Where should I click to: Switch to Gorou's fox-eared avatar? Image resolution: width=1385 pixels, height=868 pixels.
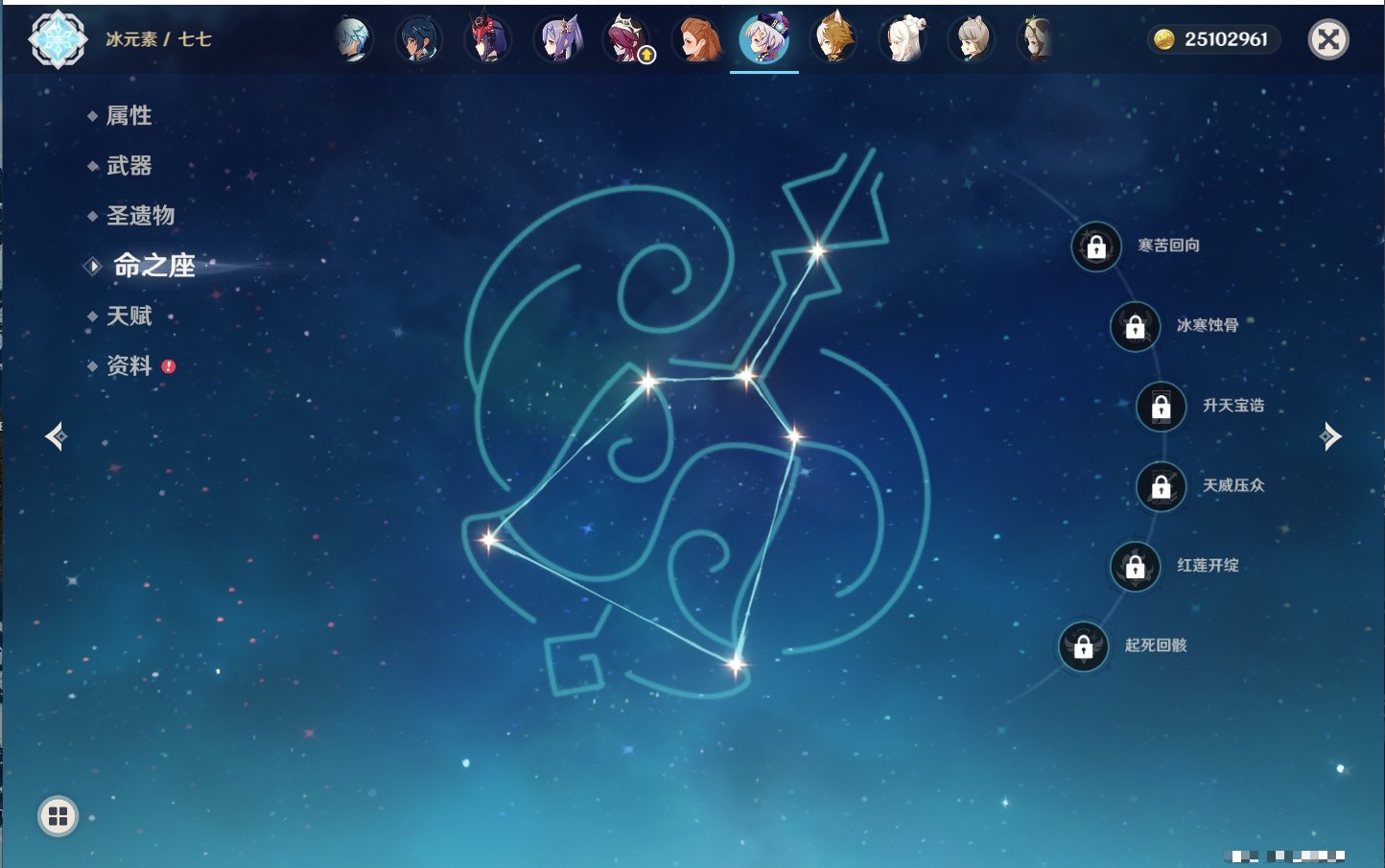tap(833, 39)
